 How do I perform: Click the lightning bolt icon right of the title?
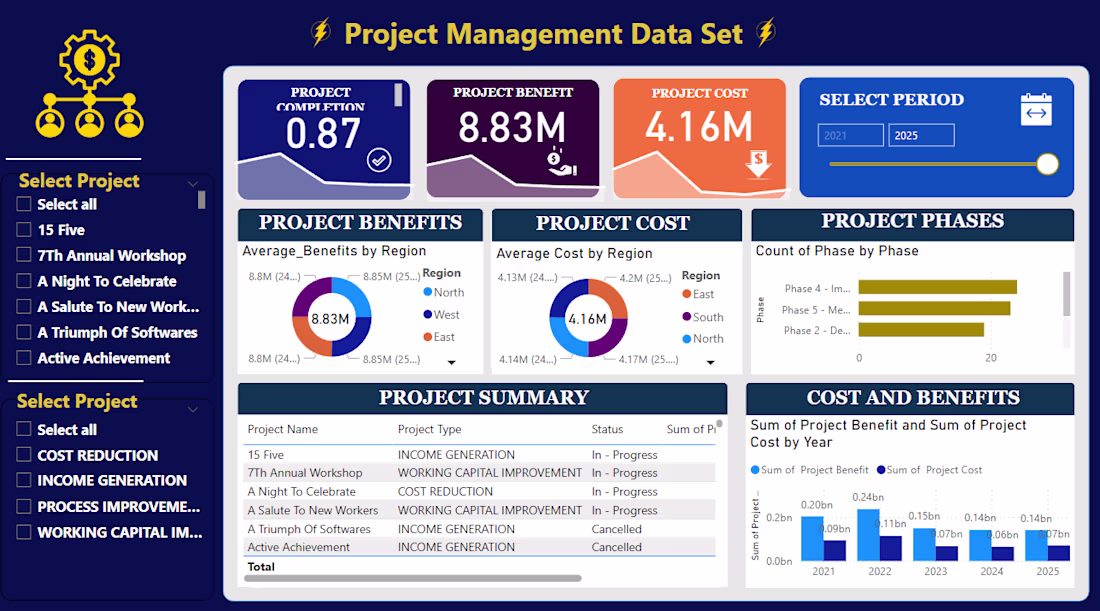click(x=766, y=32)
